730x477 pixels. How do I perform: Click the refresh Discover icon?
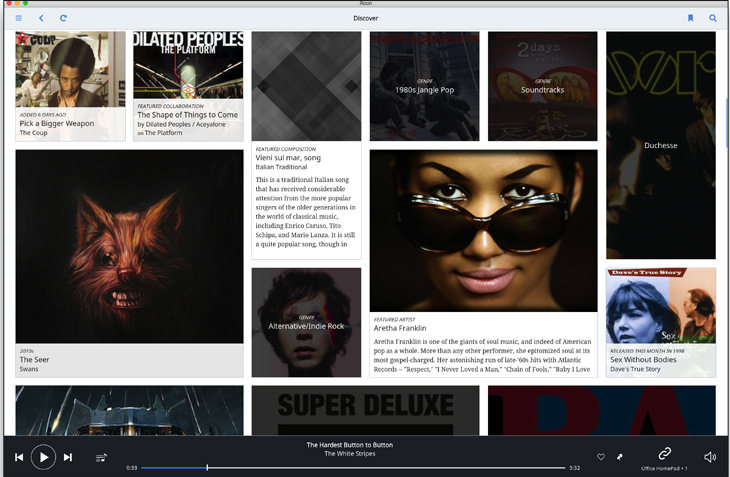coord(63,18)
